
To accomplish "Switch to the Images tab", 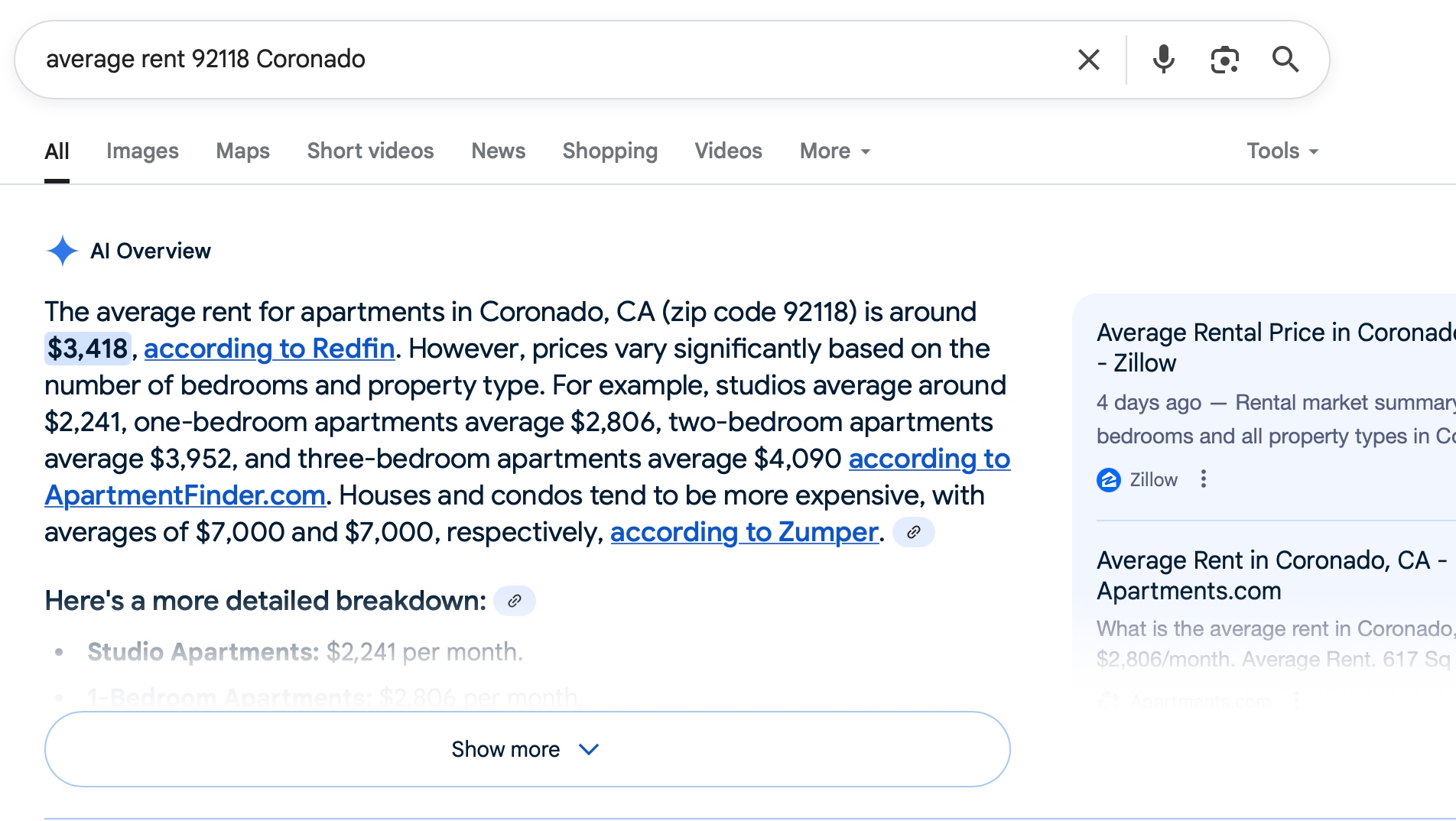I will (142, 151).
